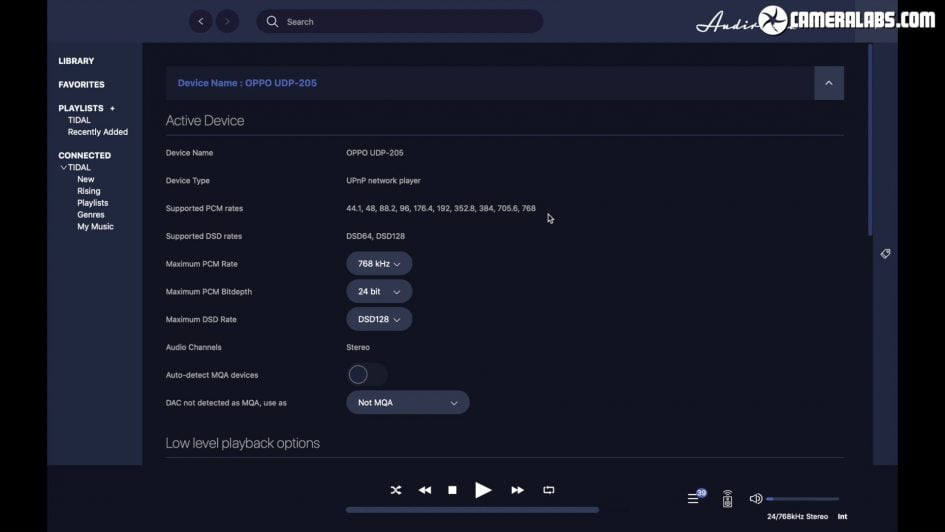This screenshot has width=945, height=532.
Task: Skip to the next track
Action: tap(517, 490)
